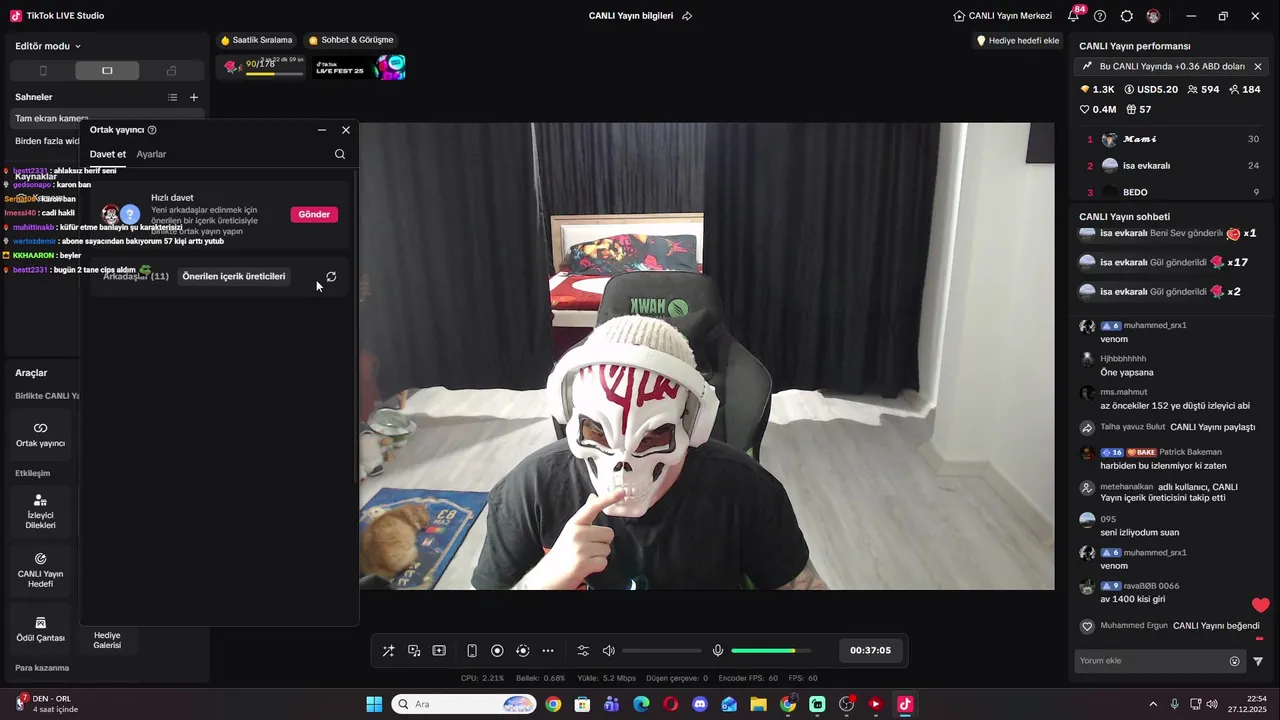Viewport: 1280px width, 720px height.
Task: Open the chat filter funnel icon
Action: coord(1258,661)
